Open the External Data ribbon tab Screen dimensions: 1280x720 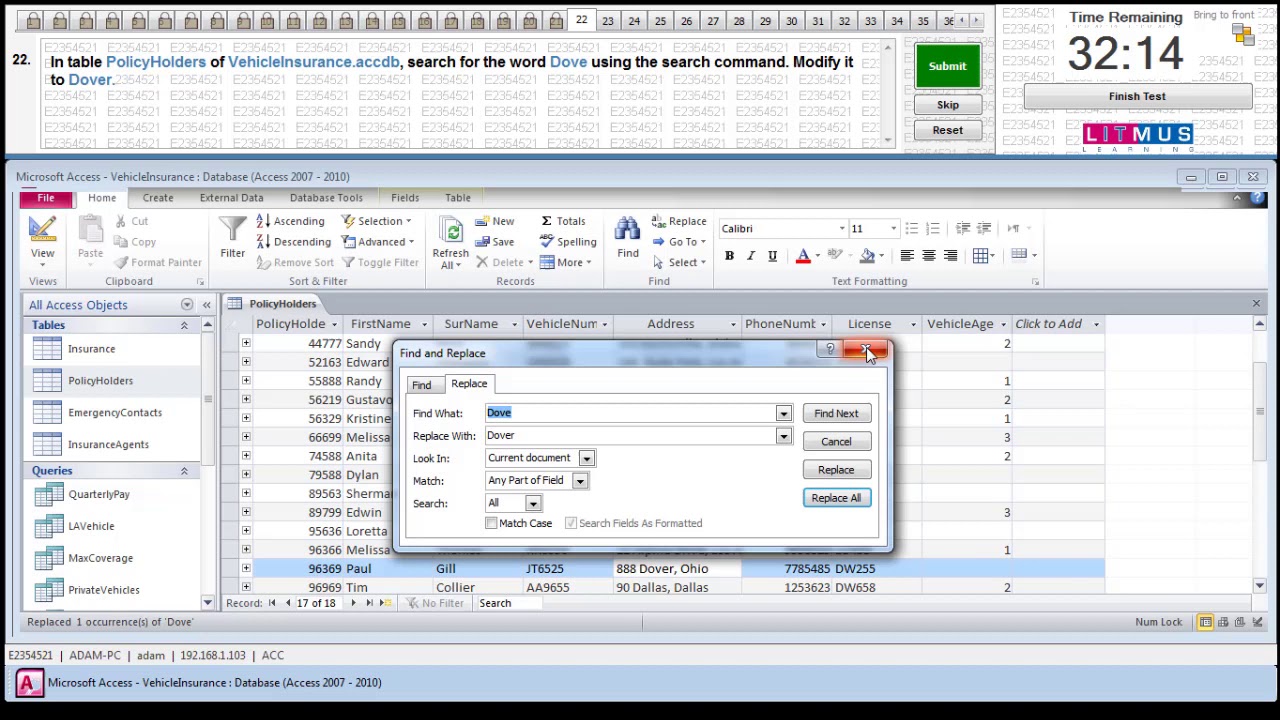(x=231, y=198)
